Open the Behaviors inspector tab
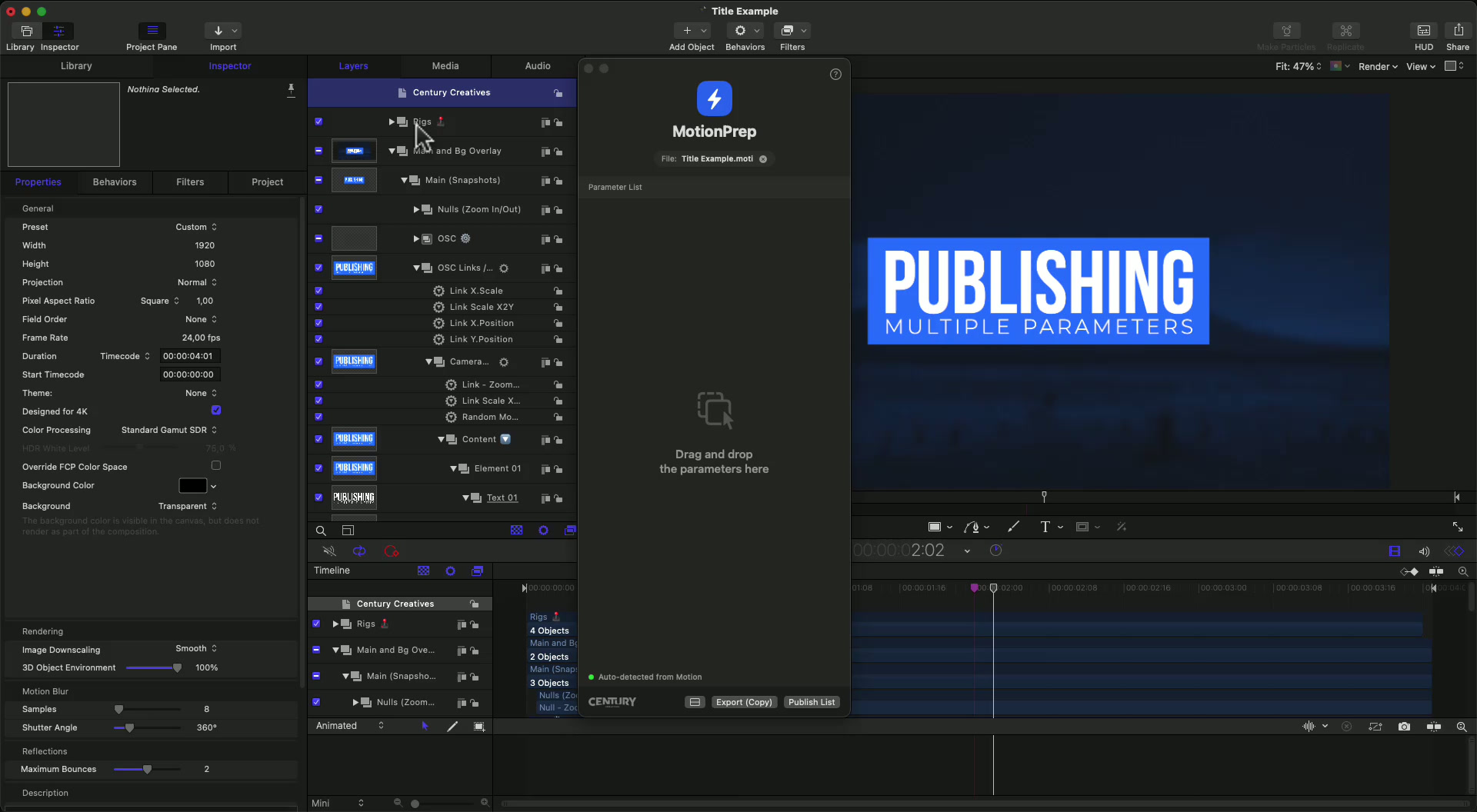Image resolution: width=1477 pixels, height=812 pixels. 115,182
